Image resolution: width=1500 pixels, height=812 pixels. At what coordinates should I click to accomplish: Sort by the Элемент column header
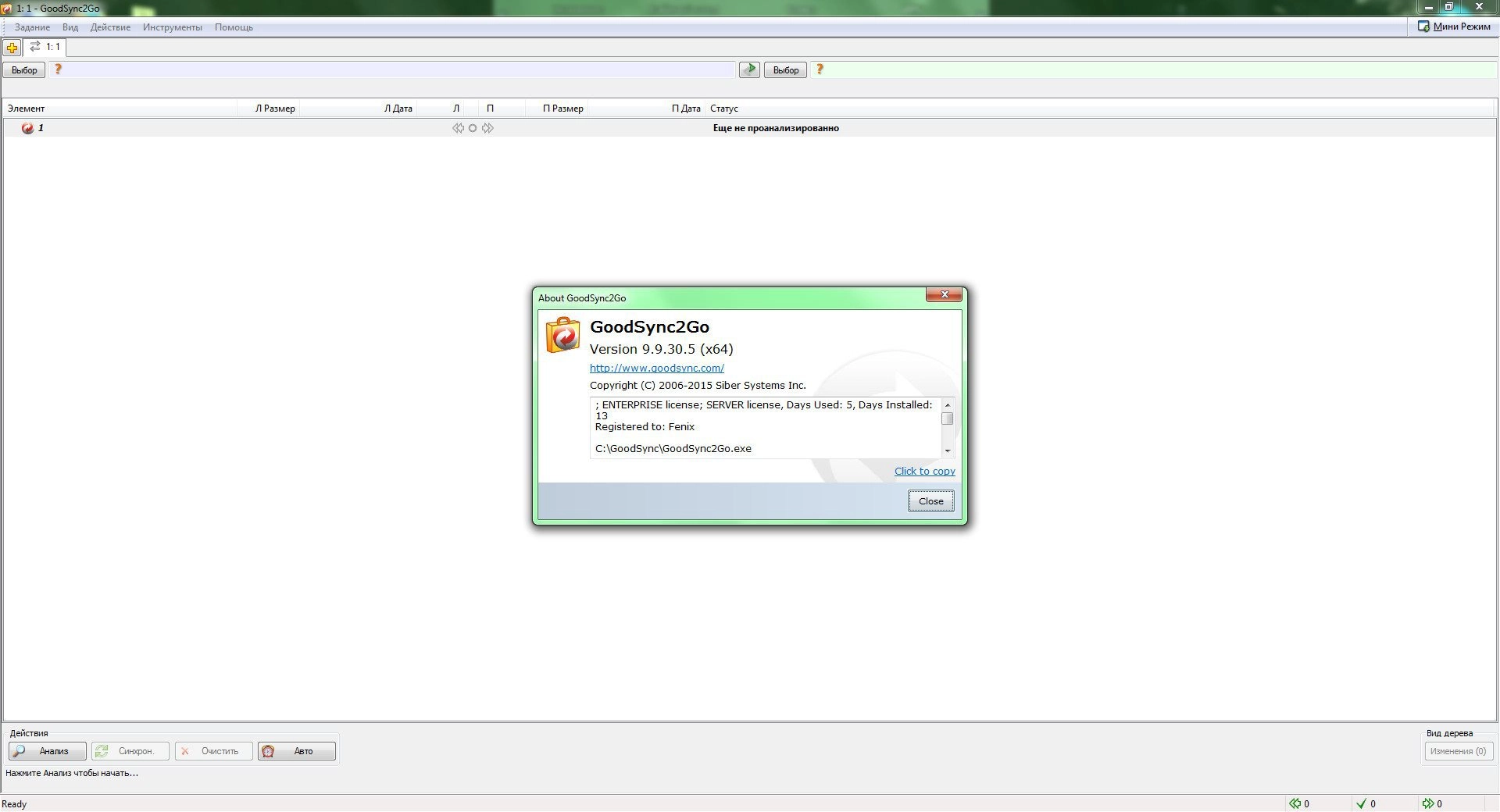120,109
